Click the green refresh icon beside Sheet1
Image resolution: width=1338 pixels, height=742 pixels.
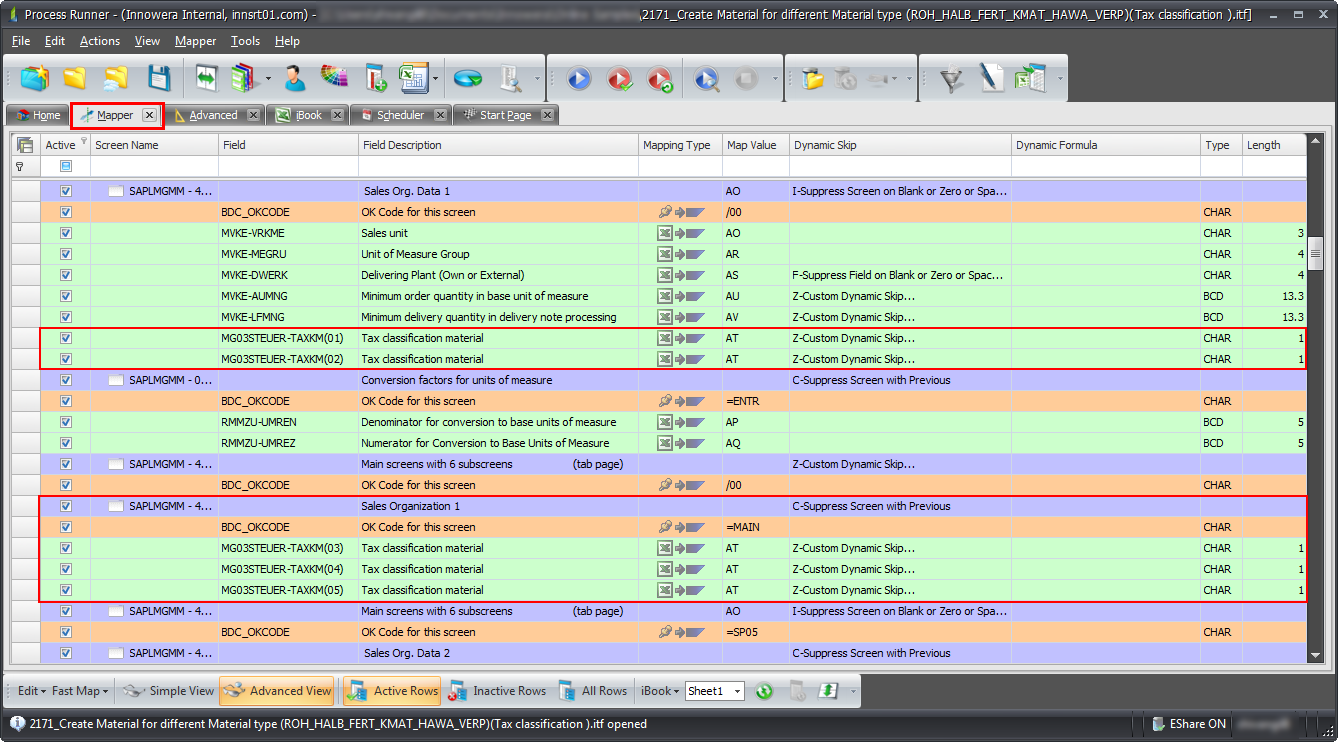(764, 691)
